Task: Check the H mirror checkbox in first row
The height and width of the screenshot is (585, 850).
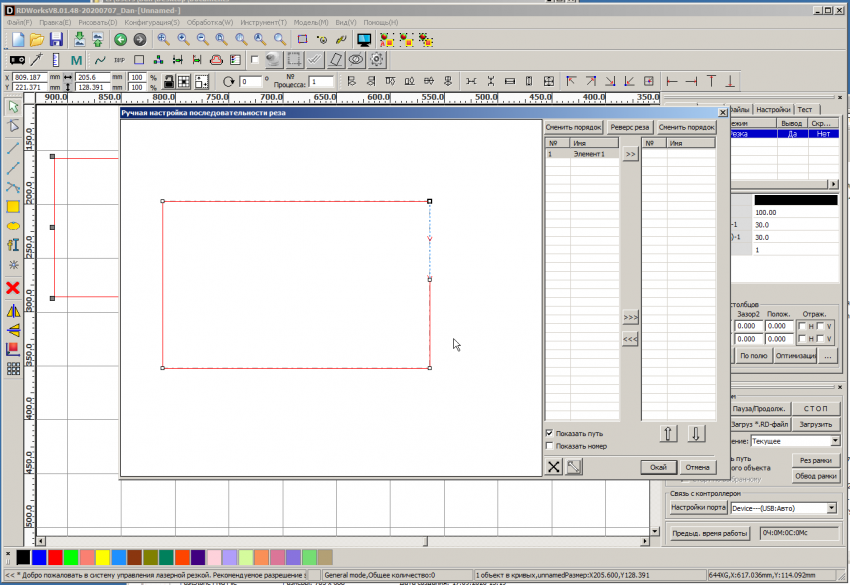Action: pyautogui.click(x=802, y=326)
